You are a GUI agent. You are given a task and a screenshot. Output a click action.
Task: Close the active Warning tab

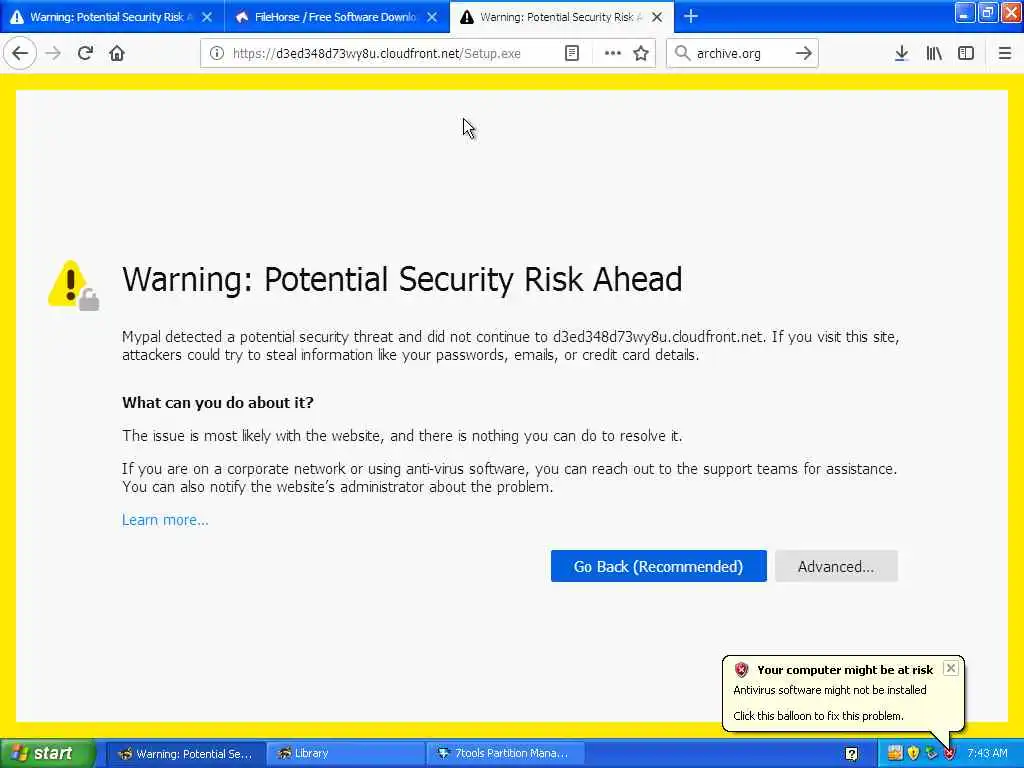click(x=658, y=17)
